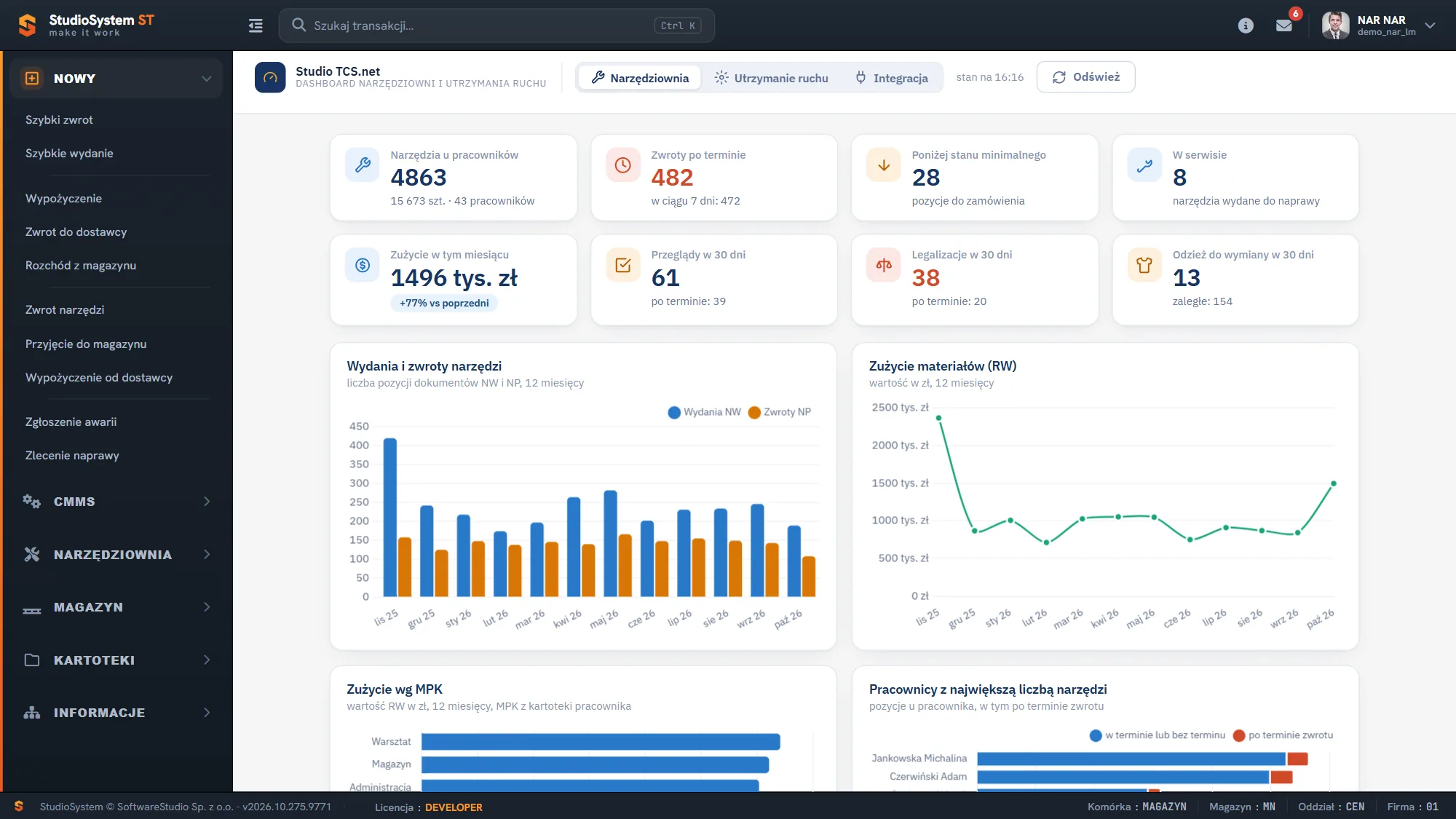Expand the INFORMACJE menu chevron
1456x819 pixels.
pos(207,713)
